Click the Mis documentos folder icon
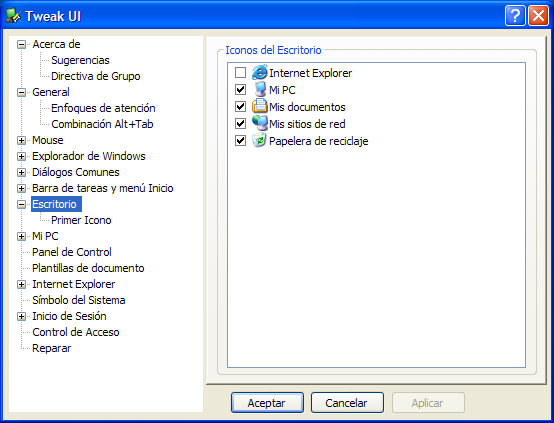 coord(260,106)
